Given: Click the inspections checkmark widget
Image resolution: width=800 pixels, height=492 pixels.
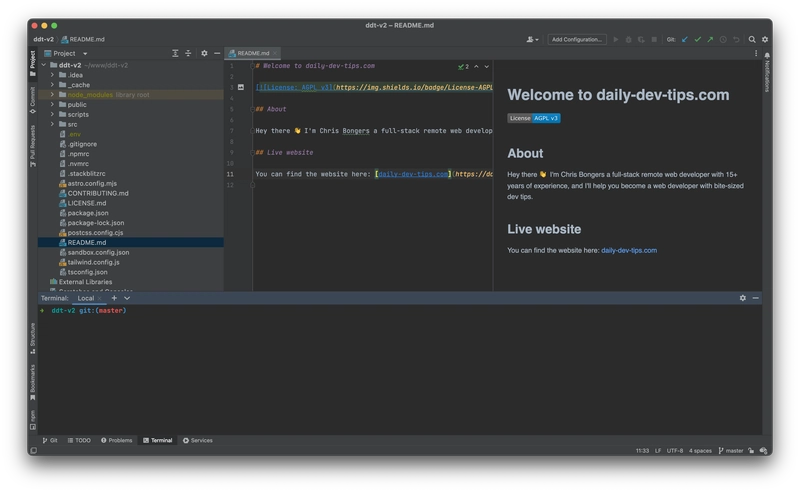Looking at the screenshot, I should pos(464,66).
